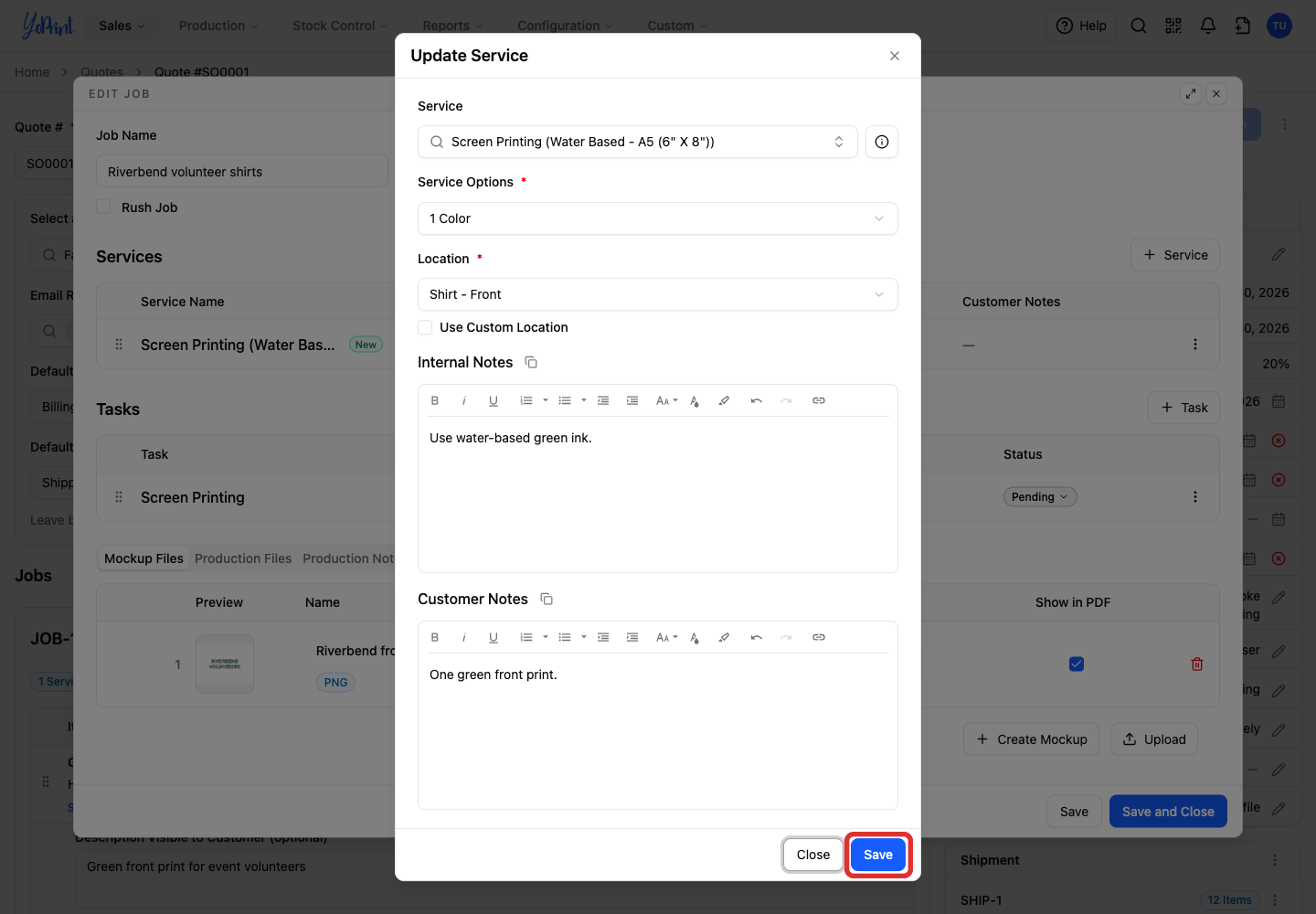The height and width of the screenshot is (914, 1316).
Task: Change the Pending status dropdown
Action: (x=1040, y=497)
